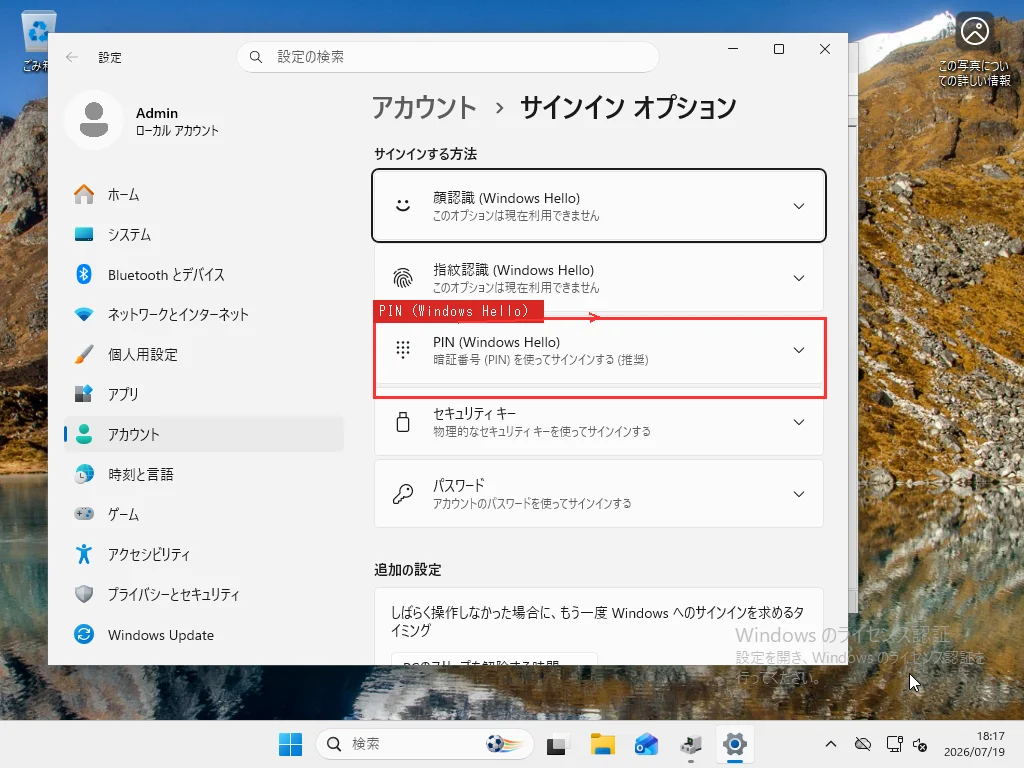This screenshot has width=1024, height=768.
Task: Click the Settings gear on the taskbar
Action: point(735,744)
